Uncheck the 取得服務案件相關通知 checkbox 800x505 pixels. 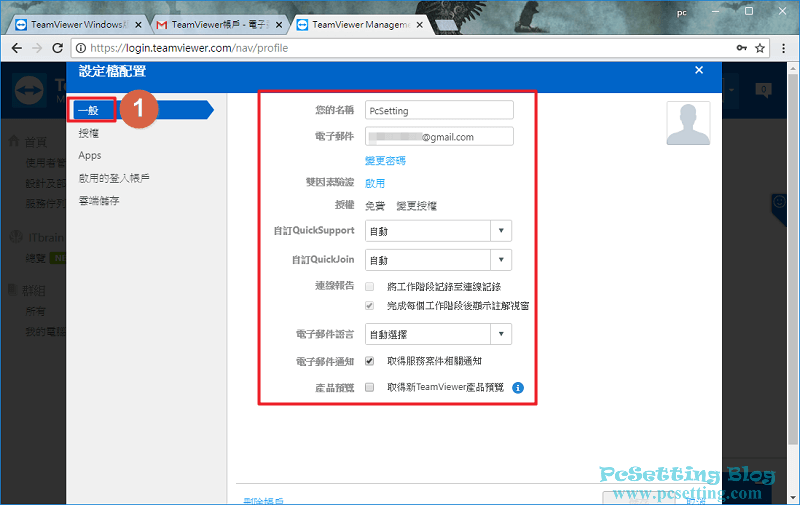click(x=370, y=361)
